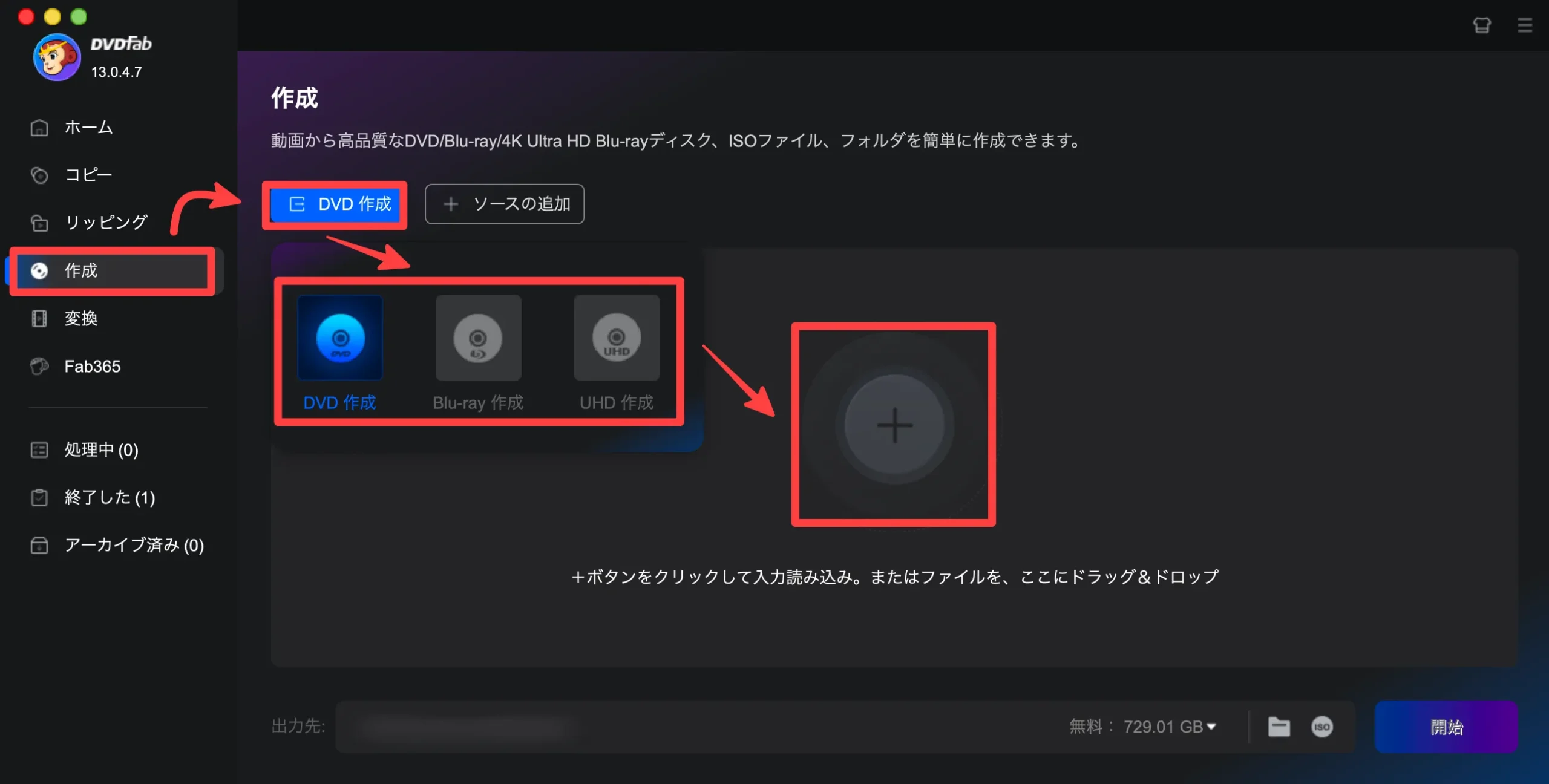Choose the Blu-ray 作成 disc icon
Viewport: 1549px width, 784px height.
(x=478, y=338)
